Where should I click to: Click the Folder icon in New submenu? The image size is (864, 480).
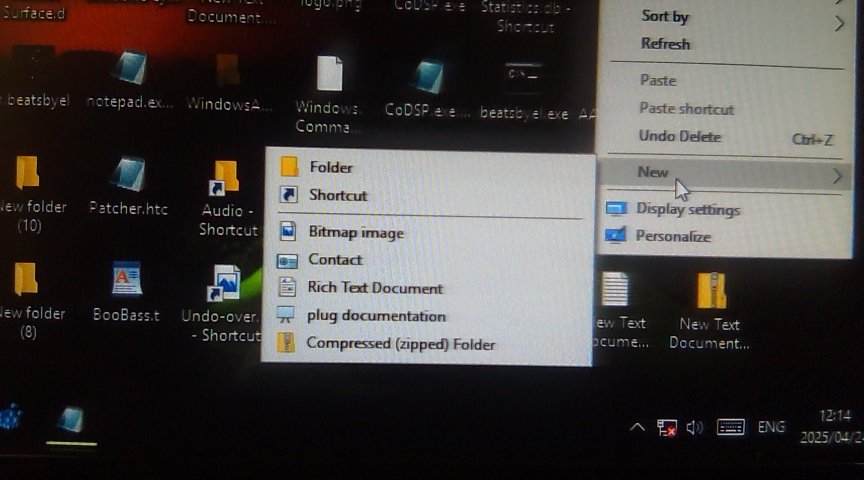(x=289, y=166)
